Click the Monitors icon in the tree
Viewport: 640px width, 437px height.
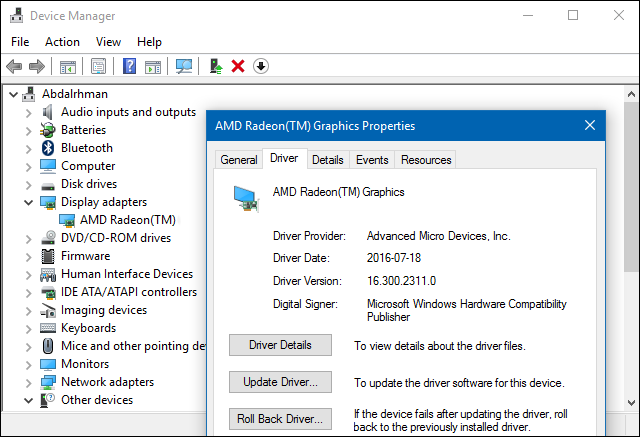(48, 364)
